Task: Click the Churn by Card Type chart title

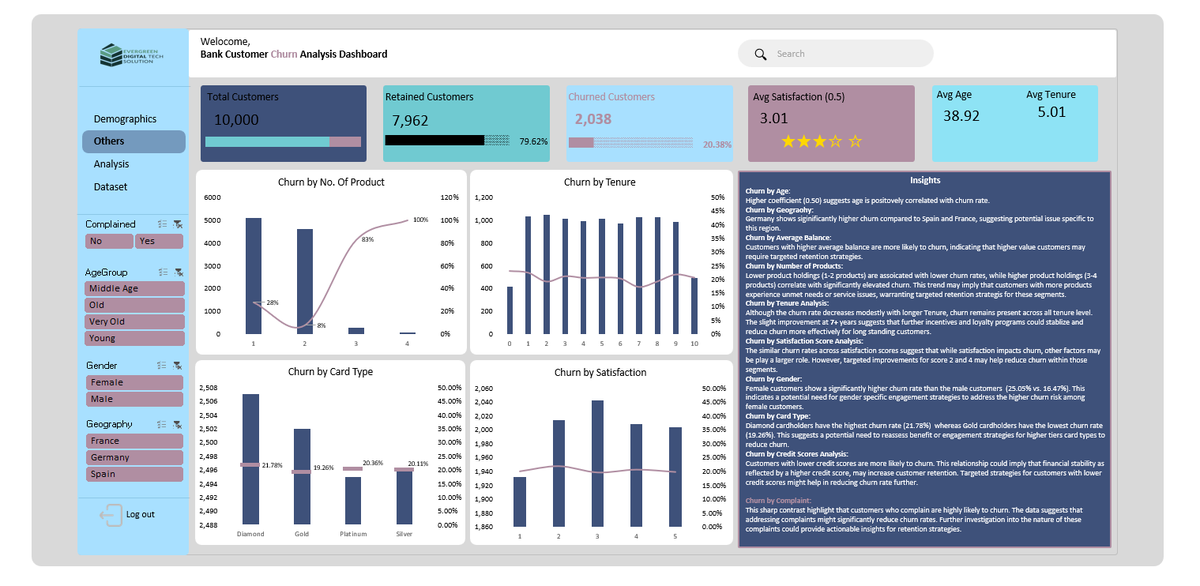Action: coord(331,372)
